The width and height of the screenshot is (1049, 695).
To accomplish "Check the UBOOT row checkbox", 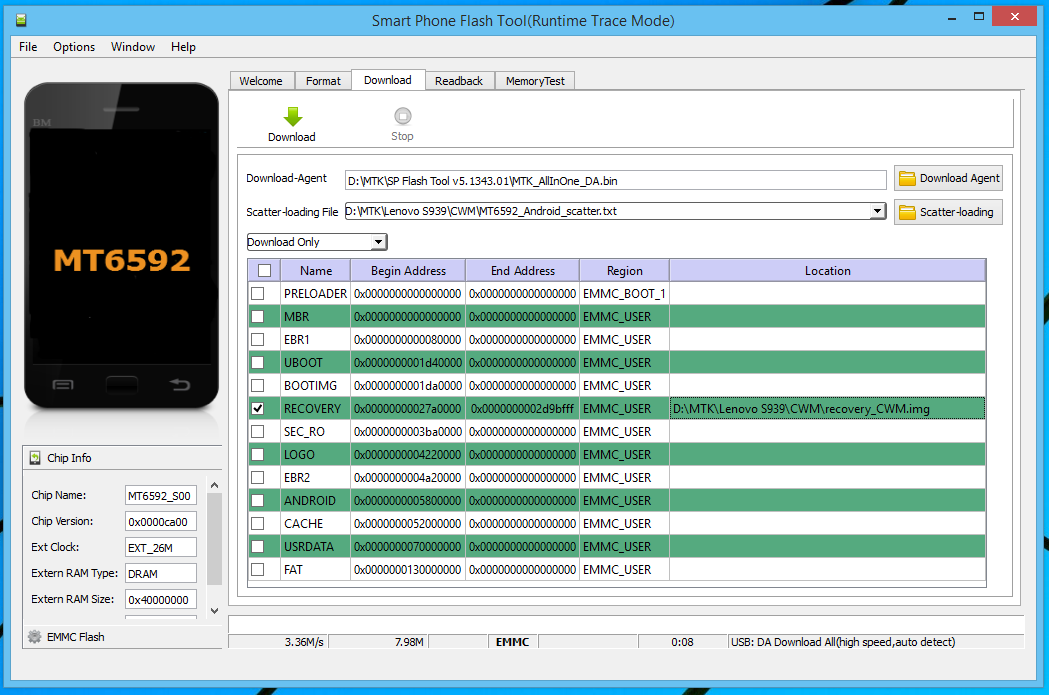I will point(258,363).
